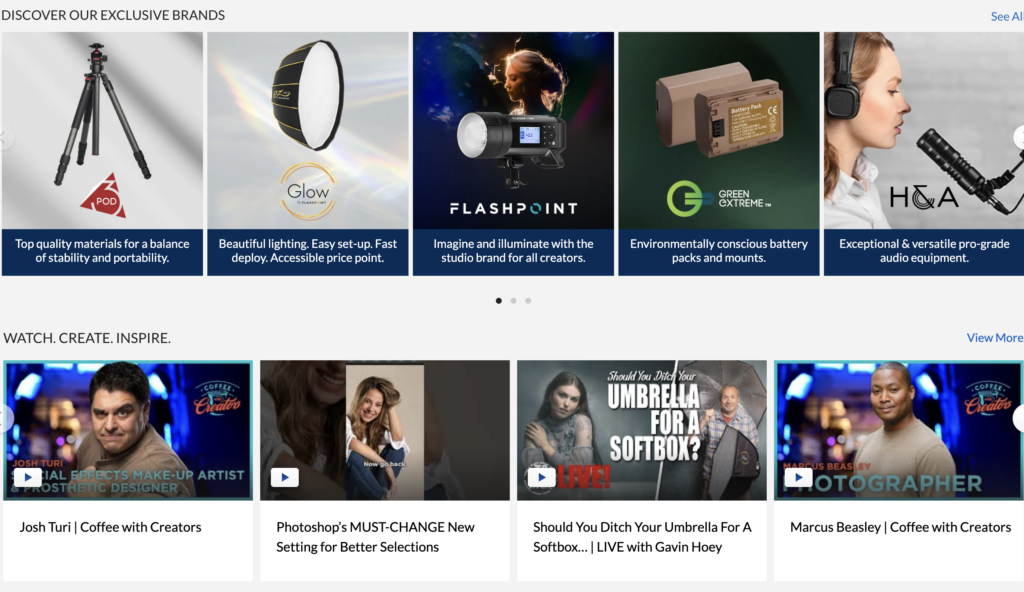Play the Josh Turi Coffee with Creators video
Image resolution: width=1024 pixels, height=592 pixels.
click(x=27, y=478)
